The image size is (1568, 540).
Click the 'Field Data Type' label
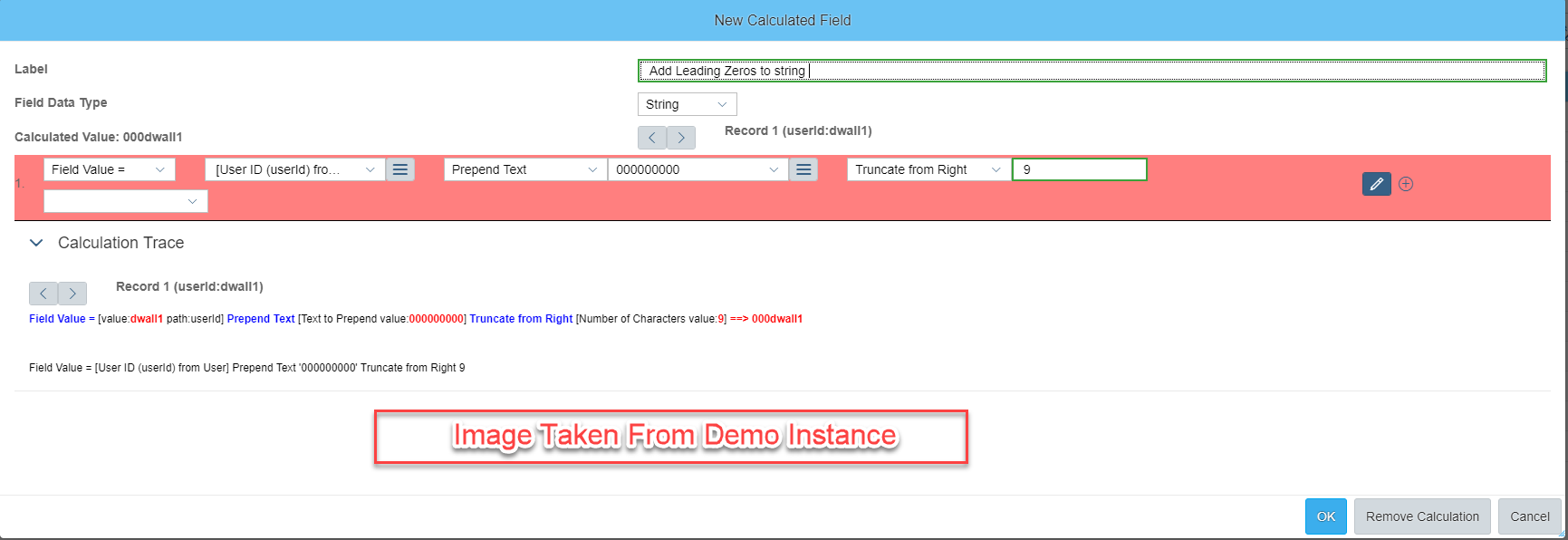point(61,102)
